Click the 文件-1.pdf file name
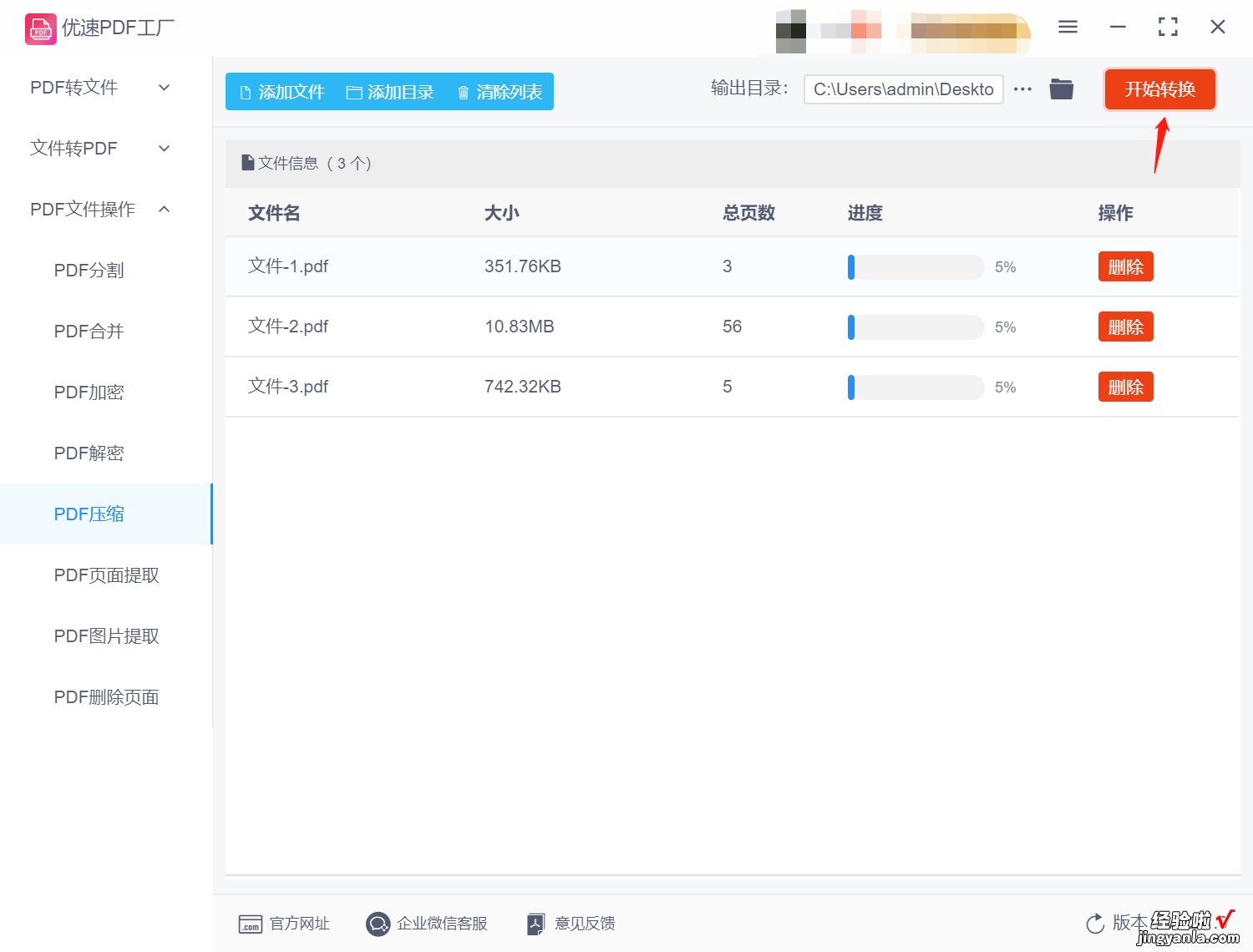Image resolution: width=1253 pixels, height=952 pixels. point(288,266)
